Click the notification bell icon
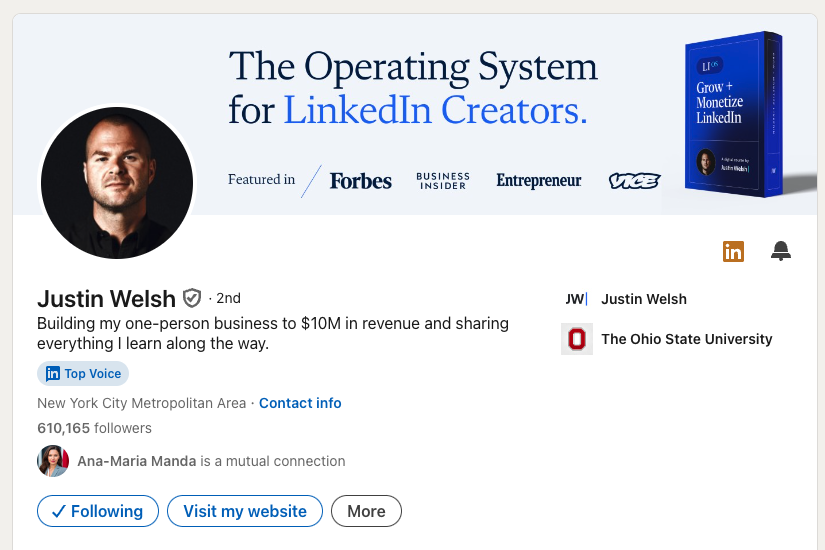Viewport: 825px width, 550px height. click(781, 252)
